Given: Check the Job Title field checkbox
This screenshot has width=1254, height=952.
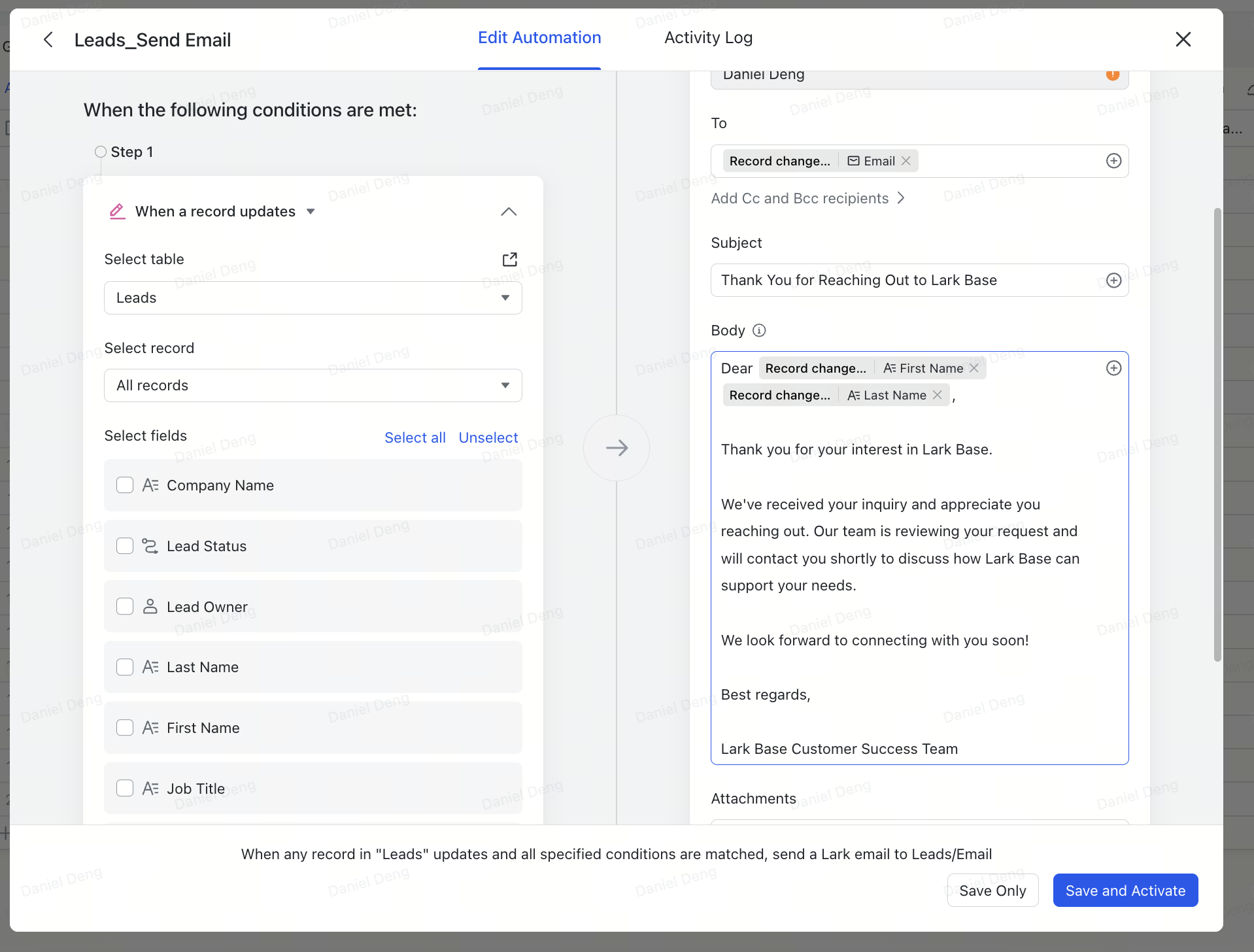Looking at the screenshot, I should tap(125, 789).
